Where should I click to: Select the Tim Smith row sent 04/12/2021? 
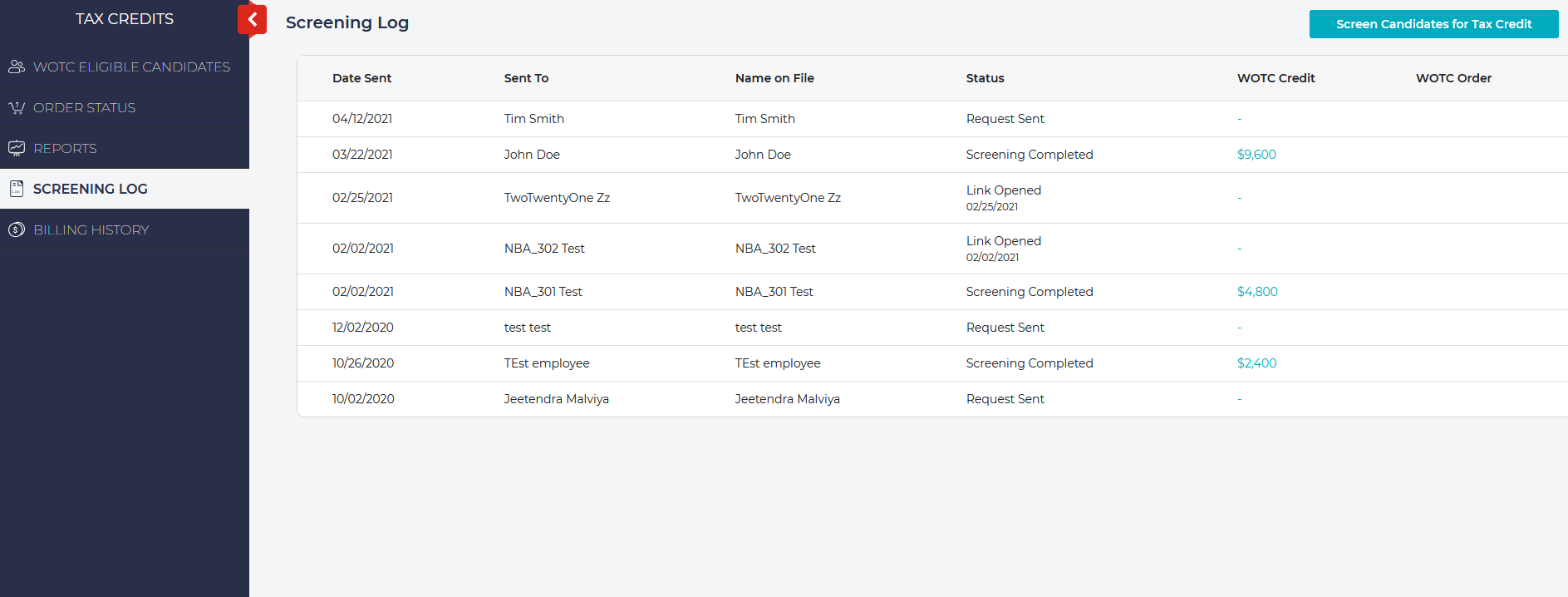tap(533, 119)
